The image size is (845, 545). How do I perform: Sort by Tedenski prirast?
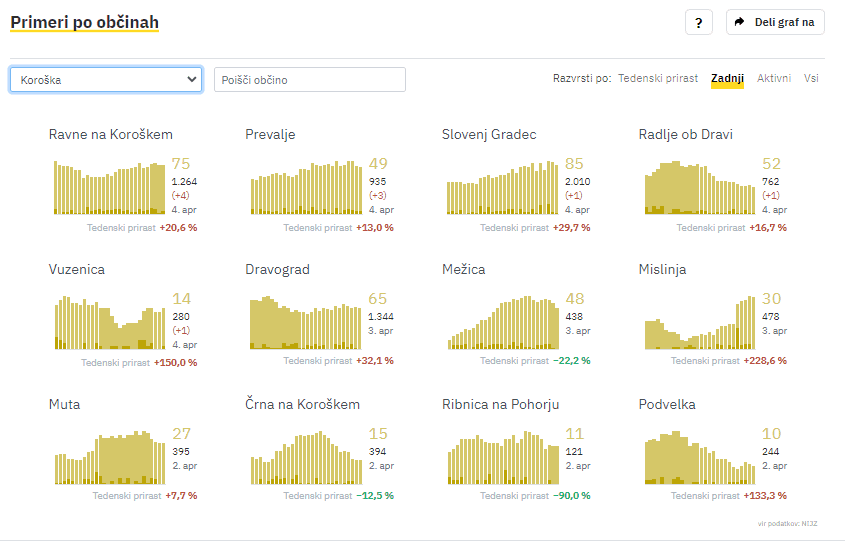point(658,78)
